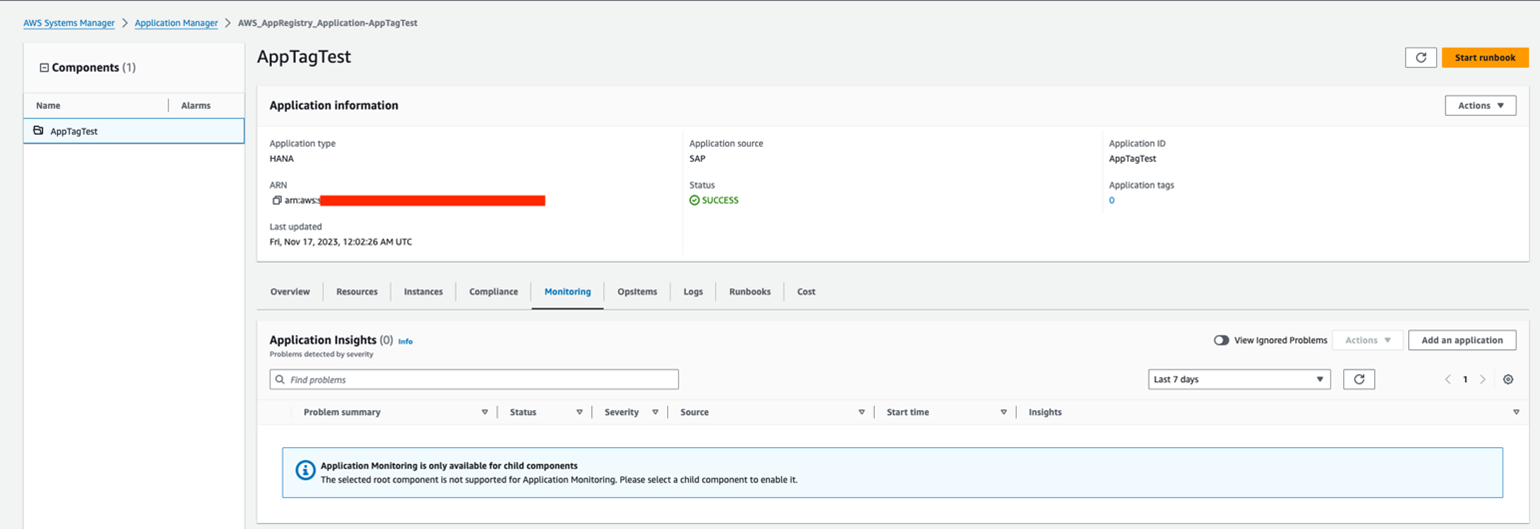Click the Find problems search field

[474, 380]
